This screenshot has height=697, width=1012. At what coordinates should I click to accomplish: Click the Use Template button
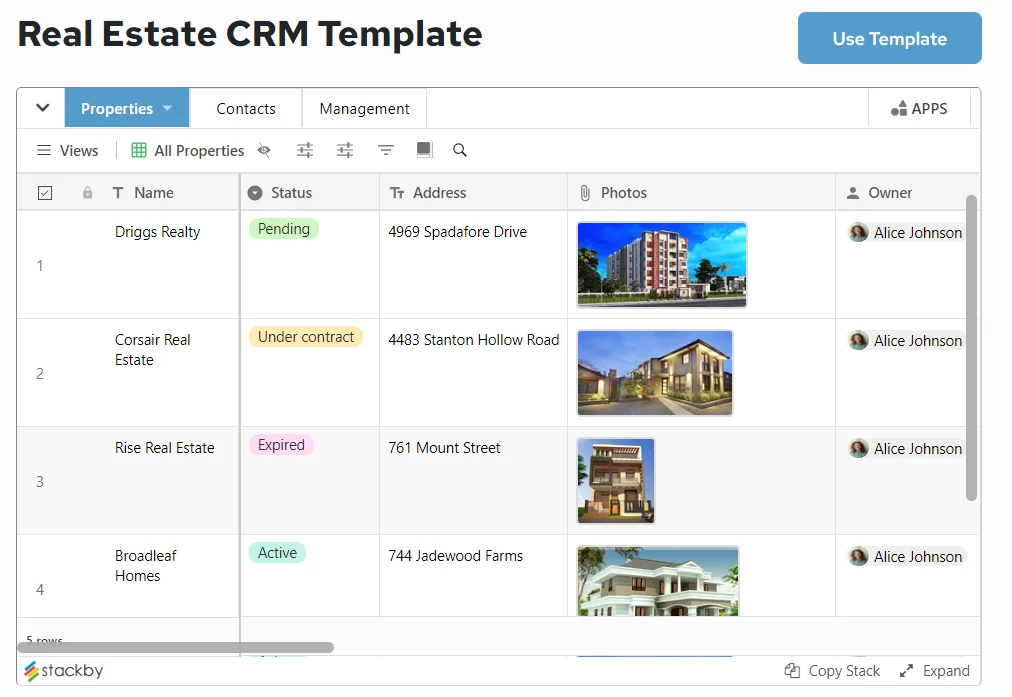pos(888,38)
